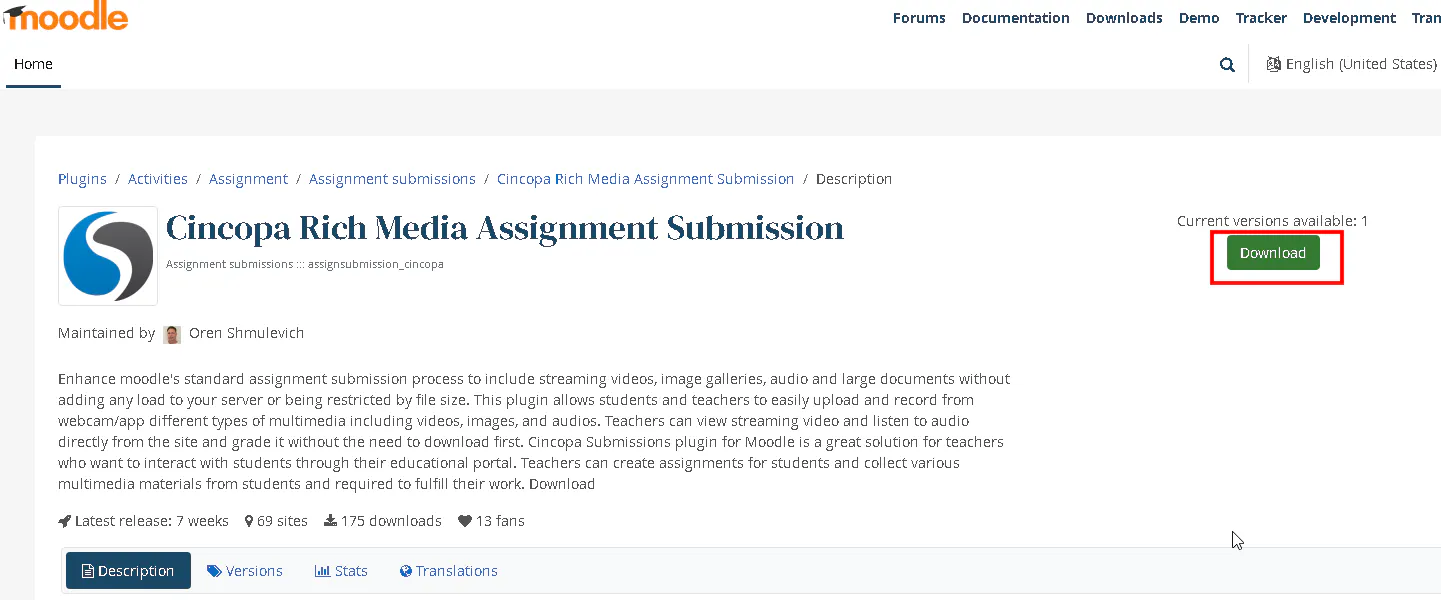Click the page title heading
The height and width of the screenshot is (600, 1441).
point(505,228)
